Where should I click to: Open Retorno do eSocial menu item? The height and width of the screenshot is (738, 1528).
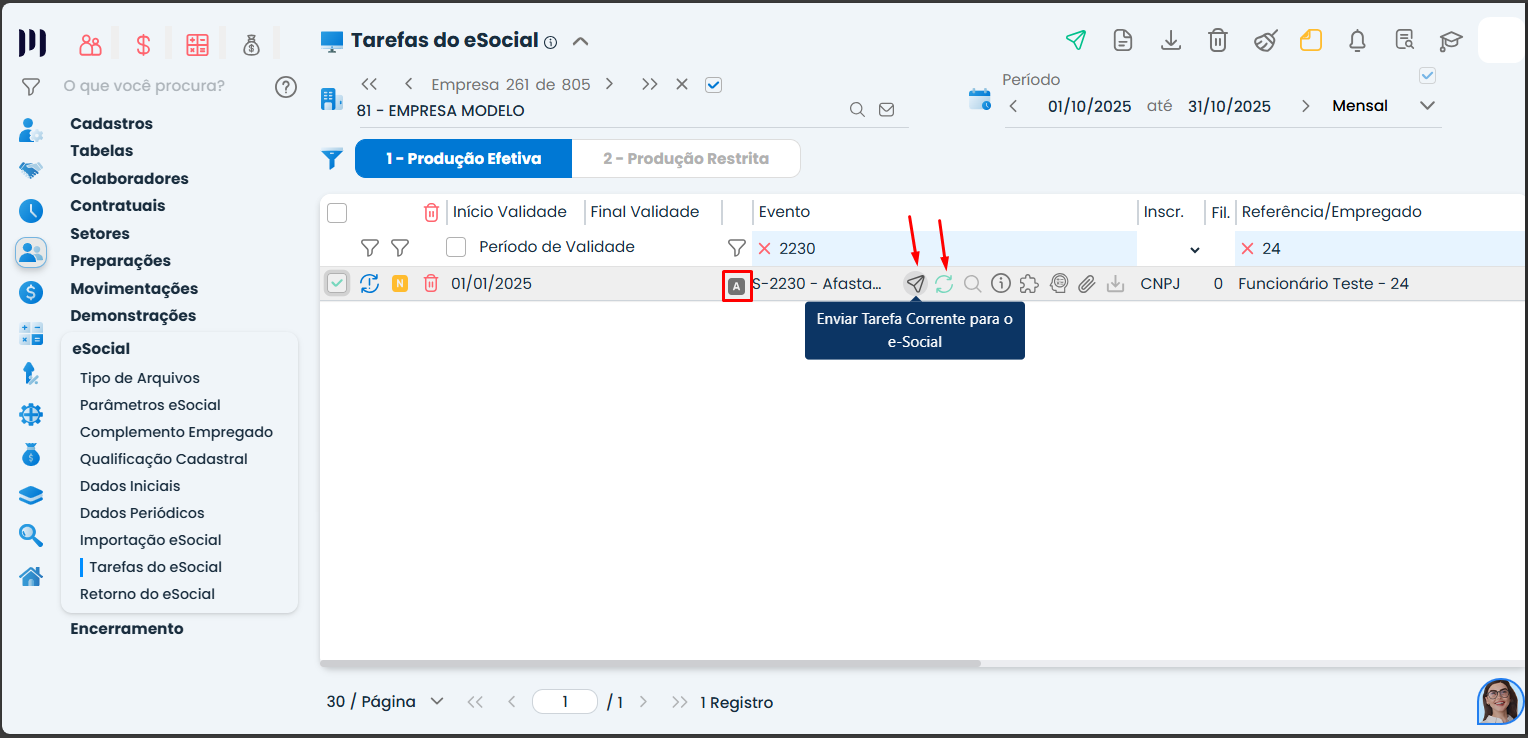coord(148,594)
